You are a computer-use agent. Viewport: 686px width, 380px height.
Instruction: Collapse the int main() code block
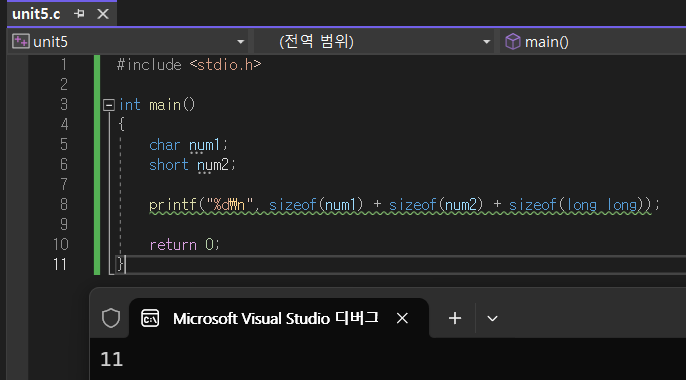108,105
